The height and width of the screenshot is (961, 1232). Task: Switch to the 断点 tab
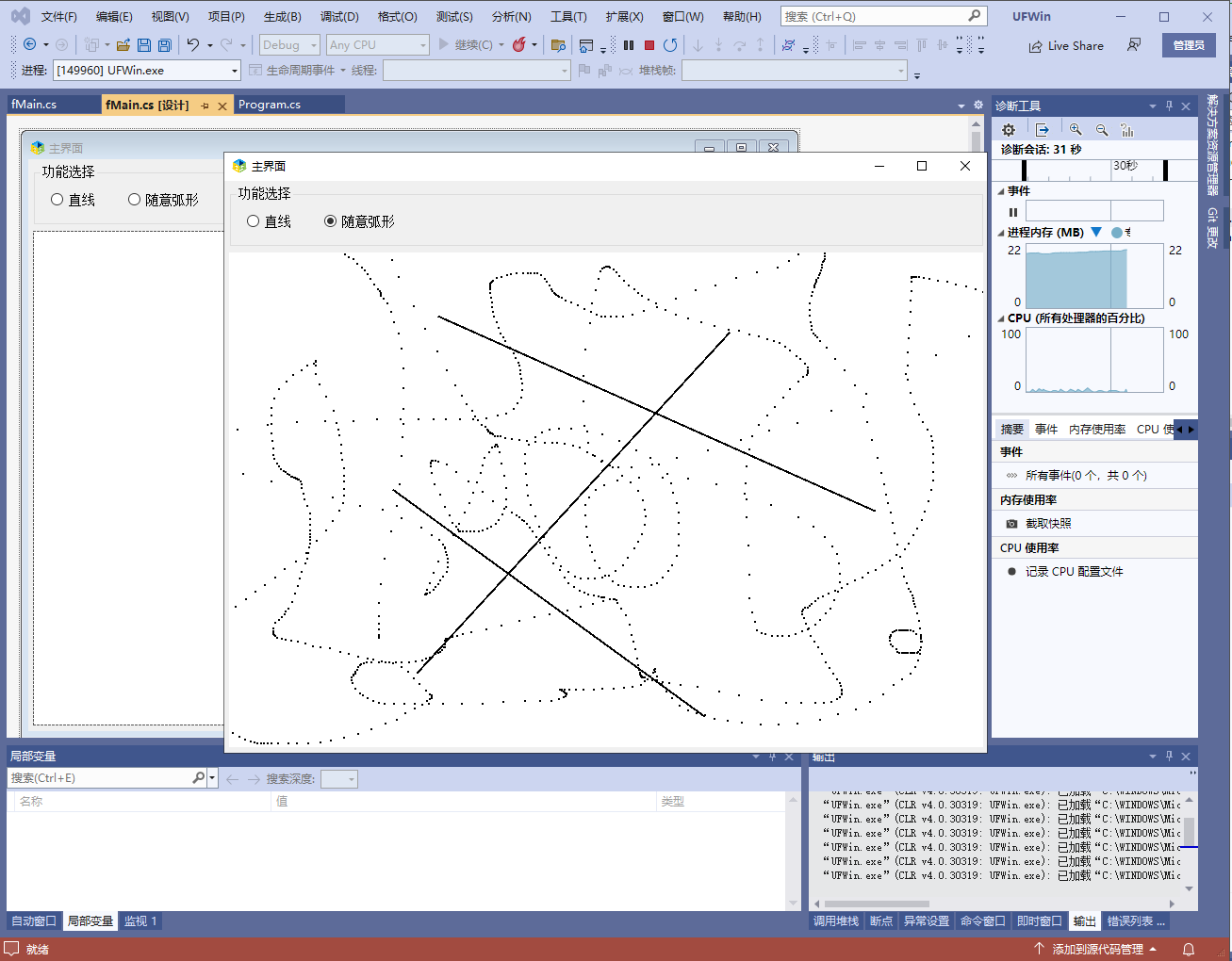[881, 921]
